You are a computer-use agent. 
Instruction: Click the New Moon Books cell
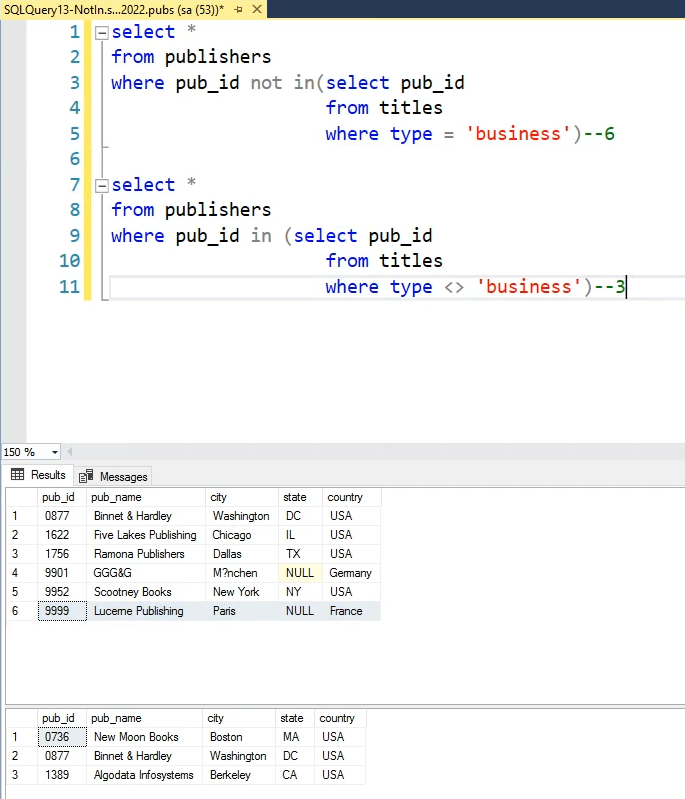point(145,737)
